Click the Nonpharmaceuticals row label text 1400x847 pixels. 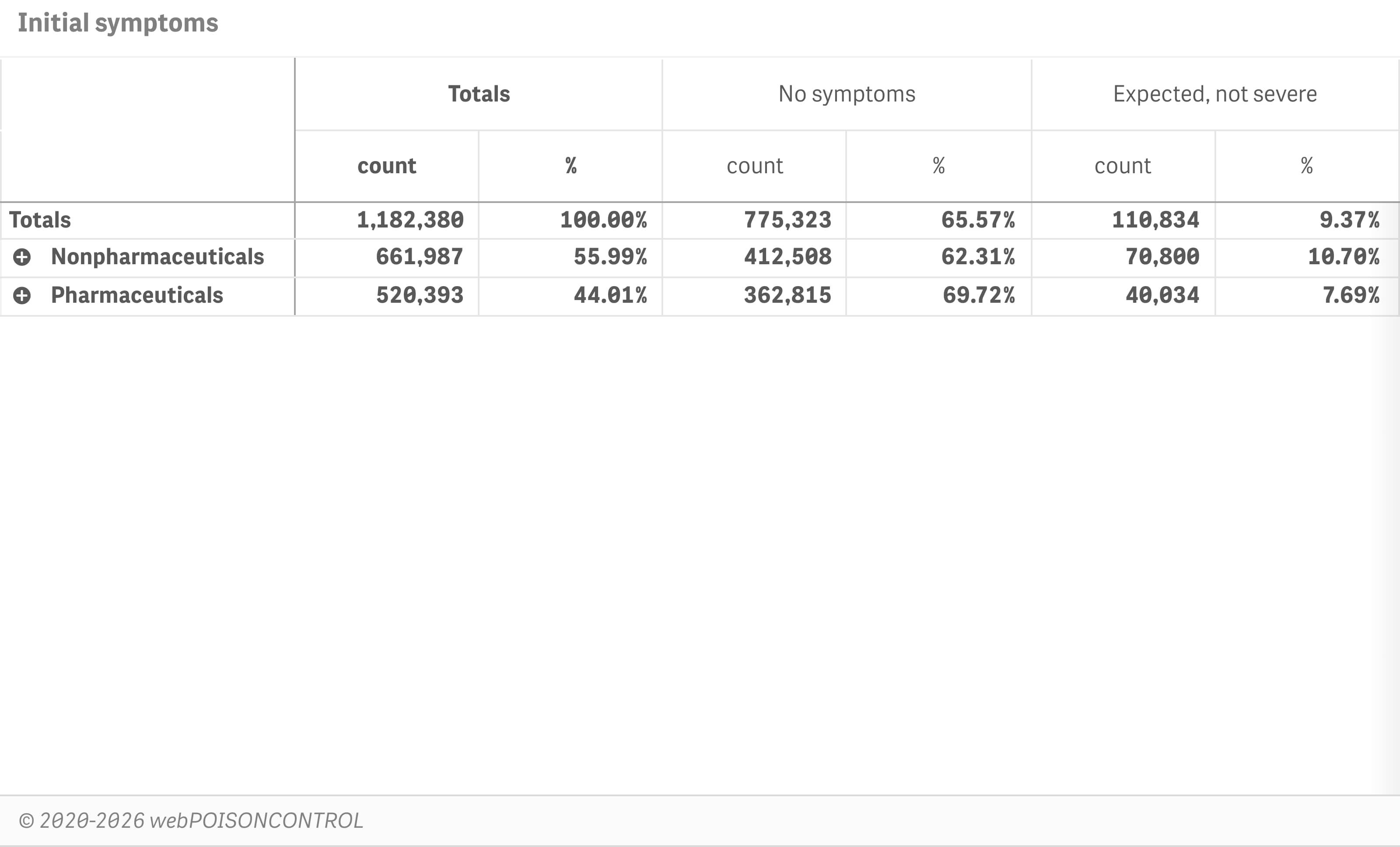tap(157, 257)
